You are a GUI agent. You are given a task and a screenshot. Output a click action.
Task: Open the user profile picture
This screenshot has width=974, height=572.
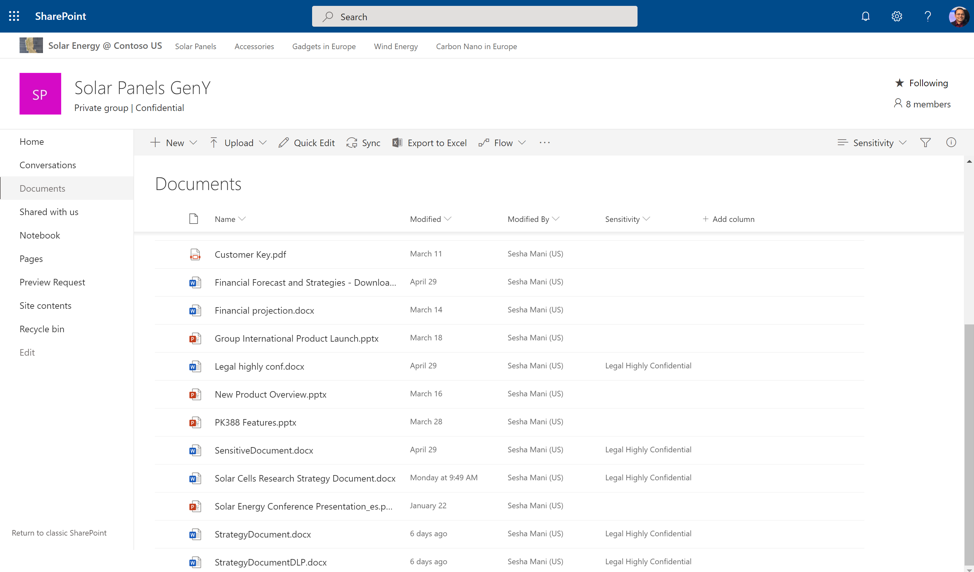point(958,16)
